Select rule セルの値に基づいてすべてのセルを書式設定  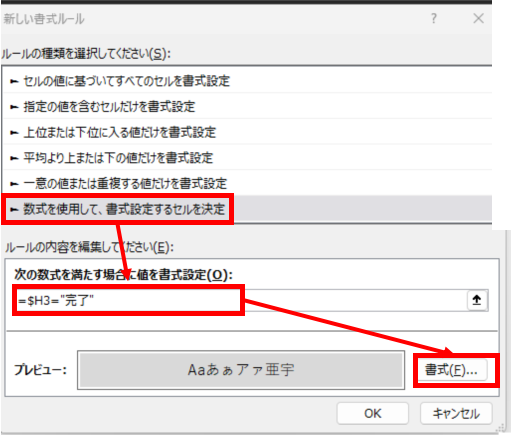coord(247,81)
